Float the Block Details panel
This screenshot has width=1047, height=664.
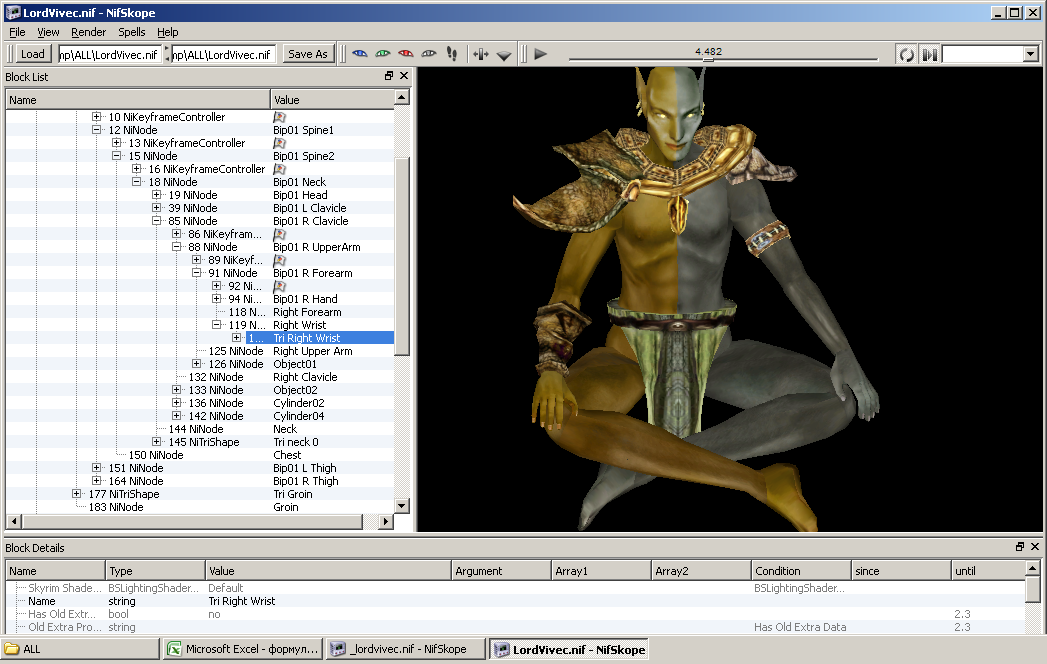1020,548
